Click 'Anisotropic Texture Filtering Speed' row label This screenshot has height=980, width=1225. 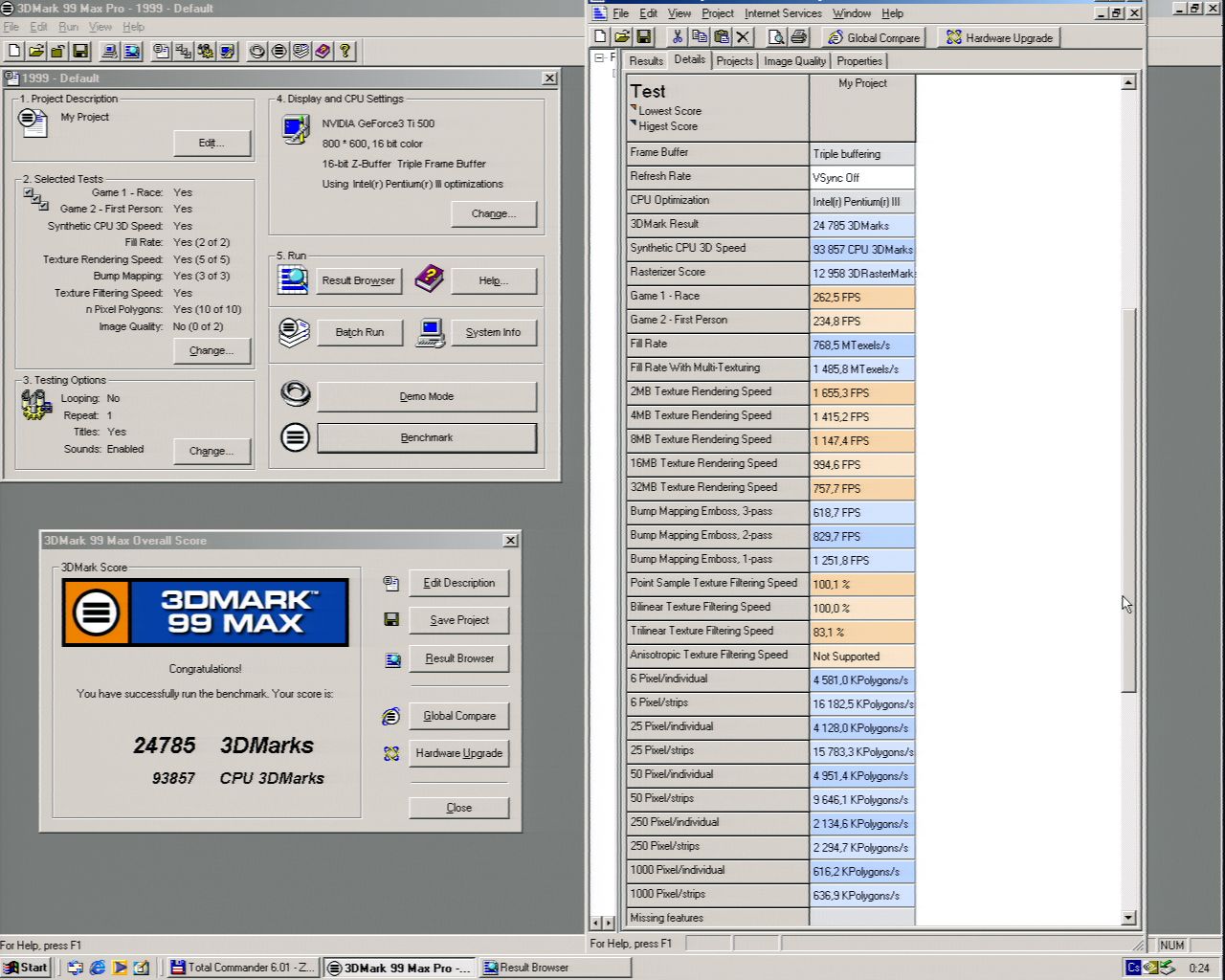coord(718,656)
